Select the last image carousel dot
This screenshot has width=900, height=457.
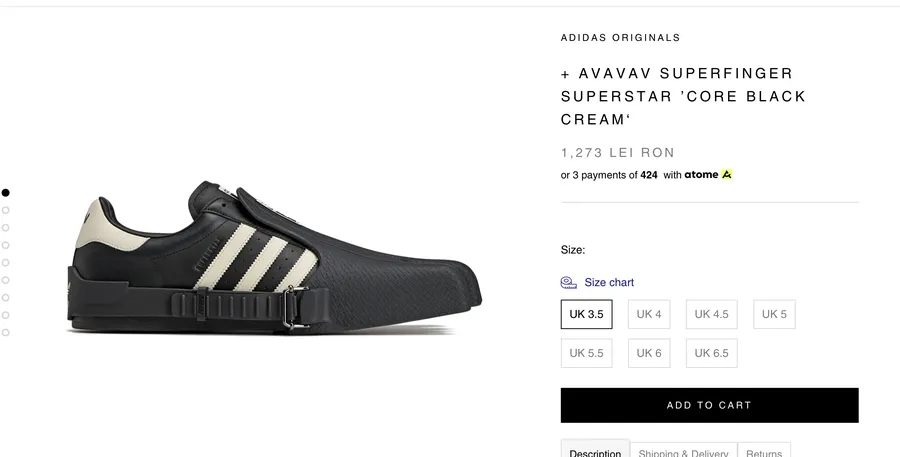click(6, 332)
